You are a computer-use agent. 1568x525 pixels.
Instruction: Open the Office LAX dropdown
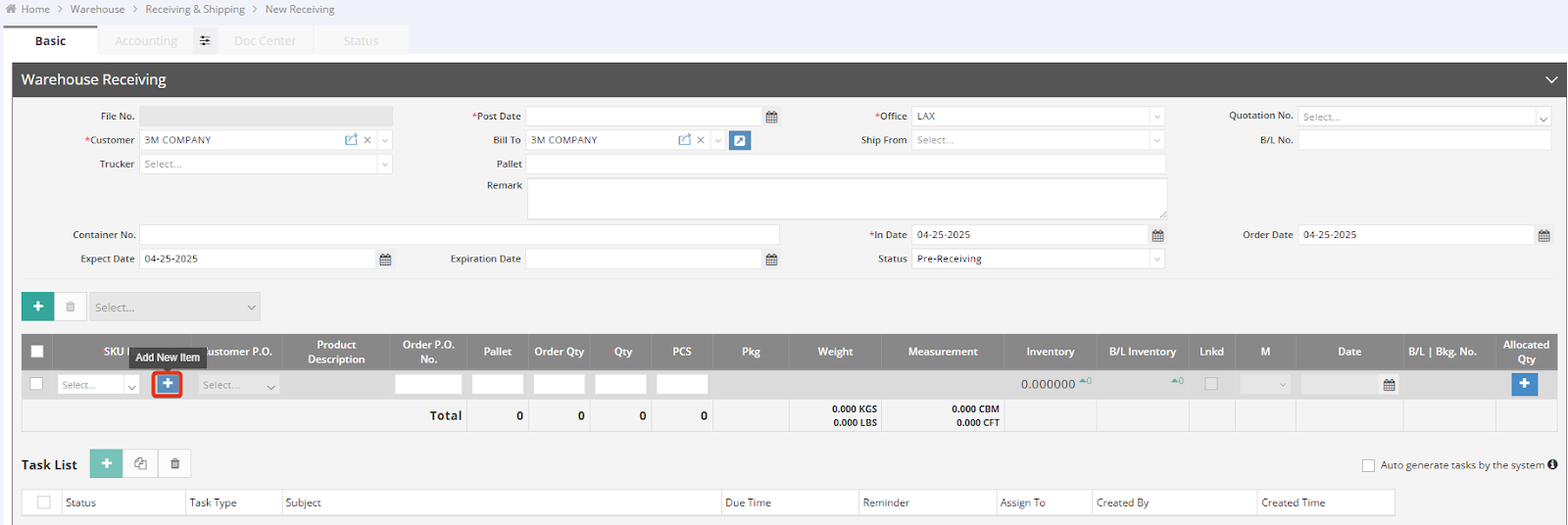point(1156,117)
